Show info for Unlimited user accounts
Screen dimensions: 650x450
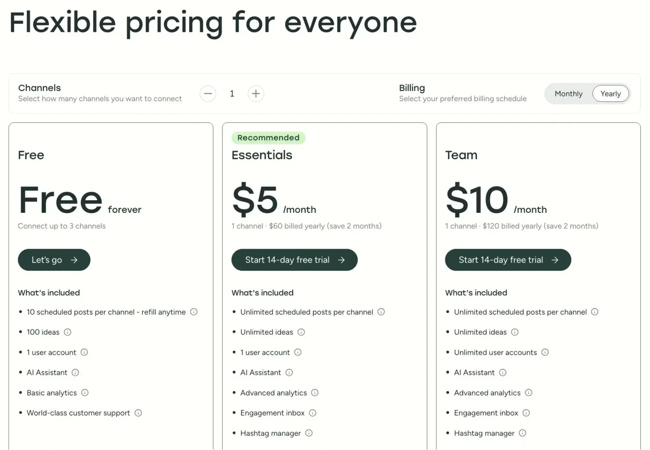(x=545, y=352)
